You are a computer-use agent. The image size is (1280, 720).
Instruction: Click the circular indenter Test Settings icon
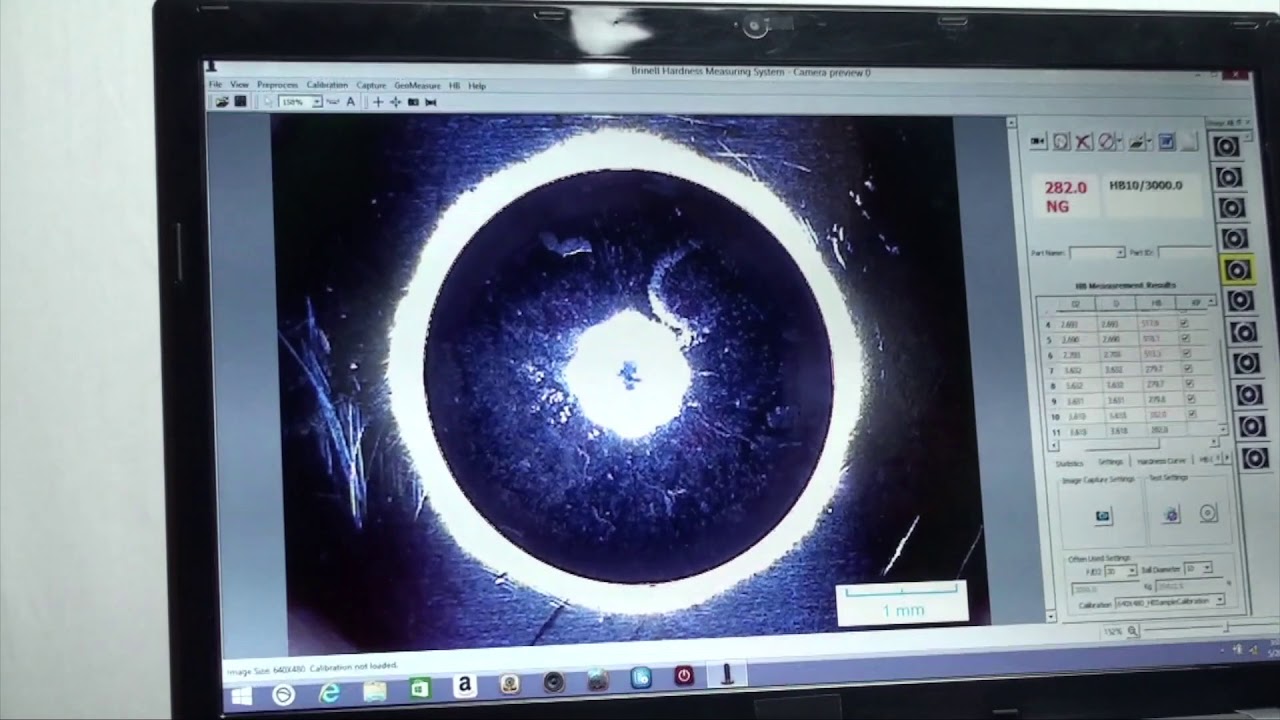1208,514
